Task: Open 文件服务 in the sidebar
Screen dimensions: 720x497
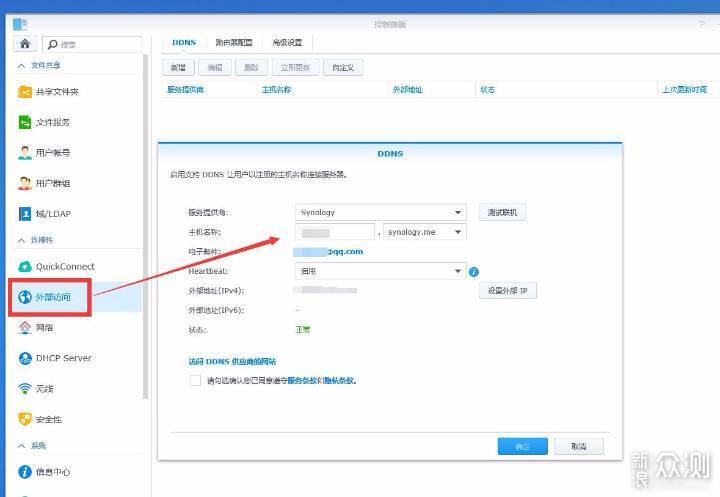Action: point(52,122)
